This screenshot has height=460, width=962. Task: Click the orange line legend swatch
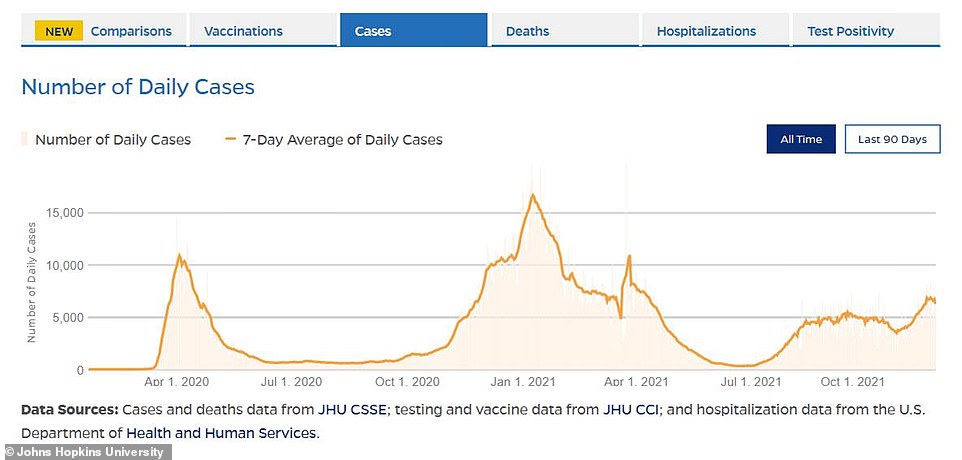[x=231, y=139]
